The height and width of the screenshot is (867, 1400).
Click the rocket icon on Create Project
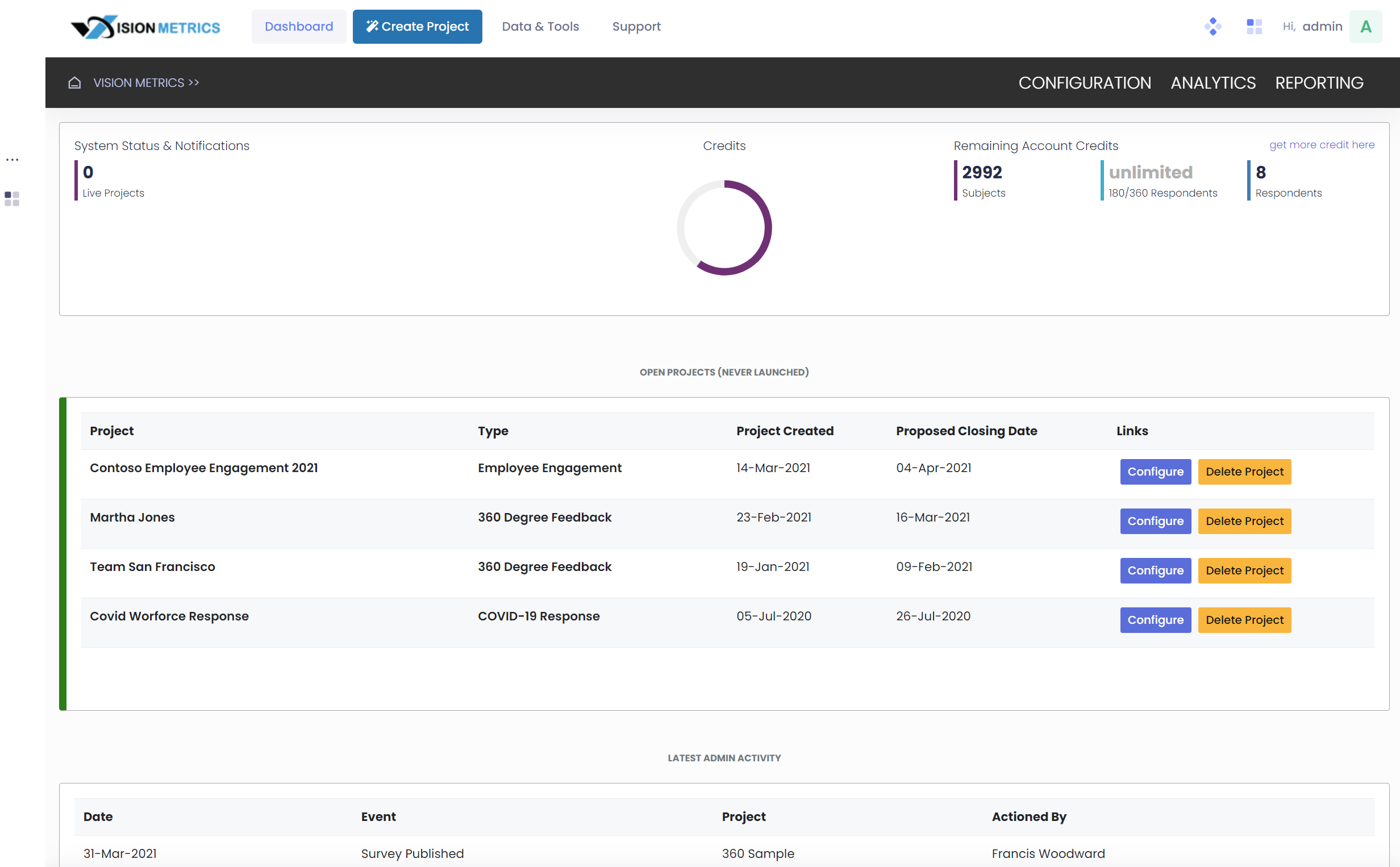[x=373, y=26]
